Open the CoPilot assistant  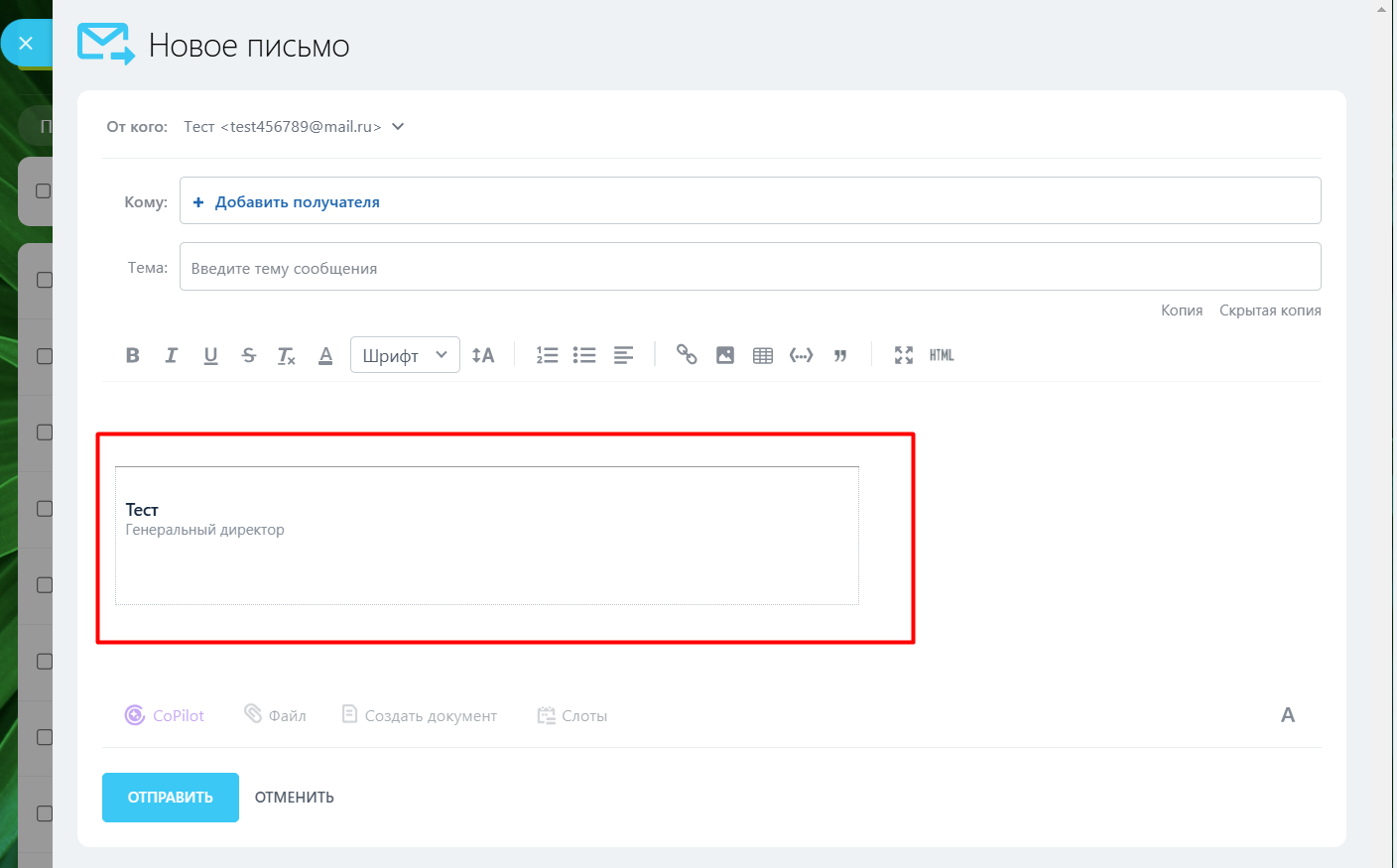pyautogui.click(x=165, y=714)
